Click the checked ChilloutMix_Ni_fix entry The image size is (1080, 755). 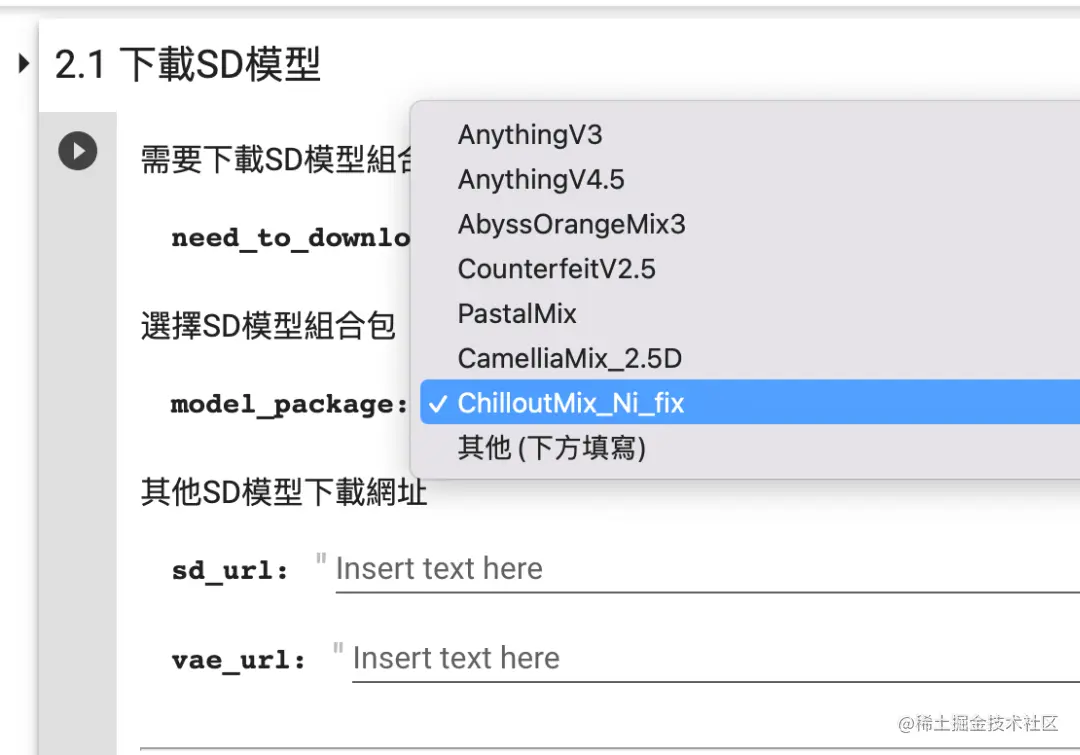pos(750,402)
